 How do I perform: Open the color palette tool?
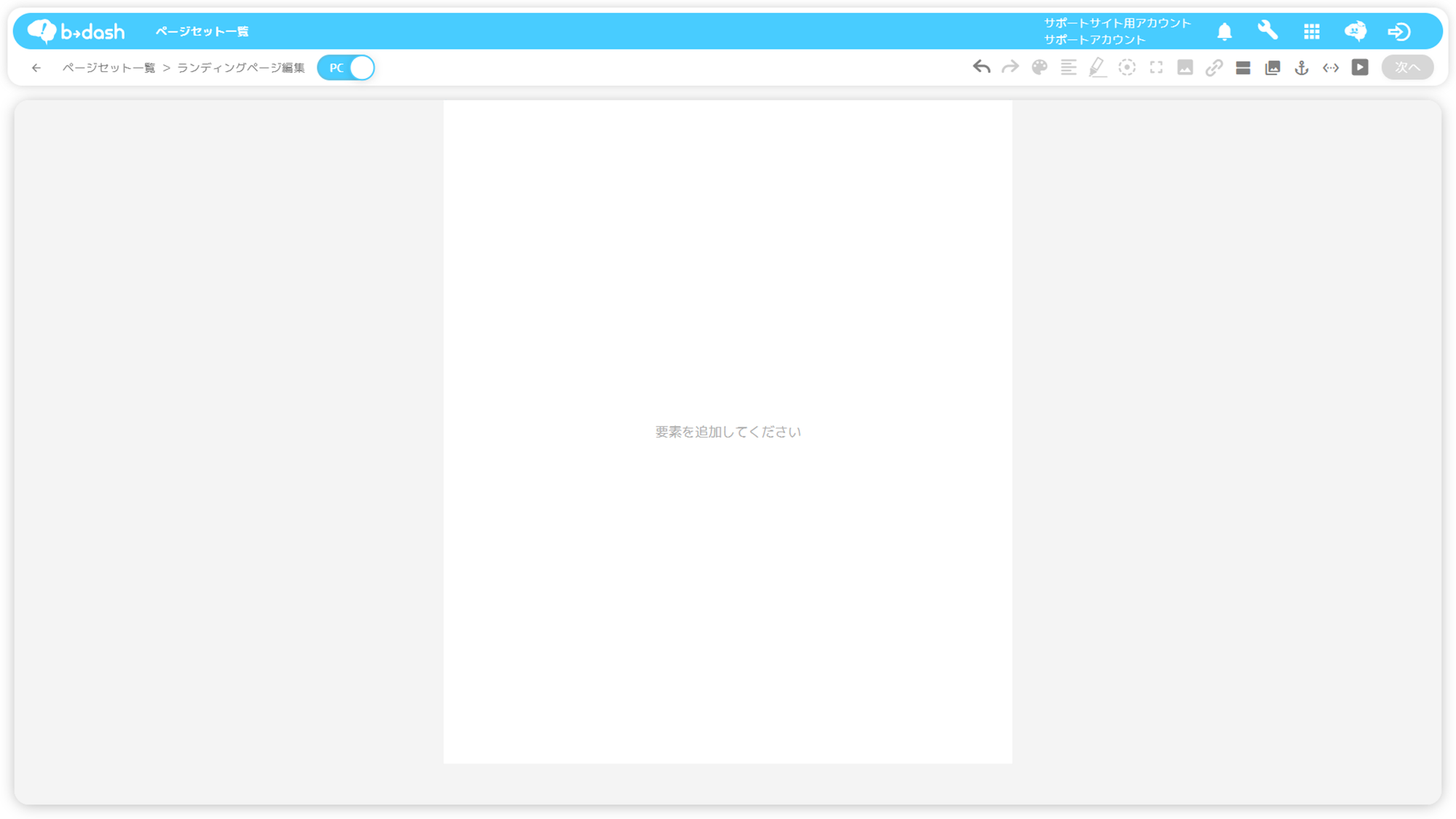[x=1040, y=68]
